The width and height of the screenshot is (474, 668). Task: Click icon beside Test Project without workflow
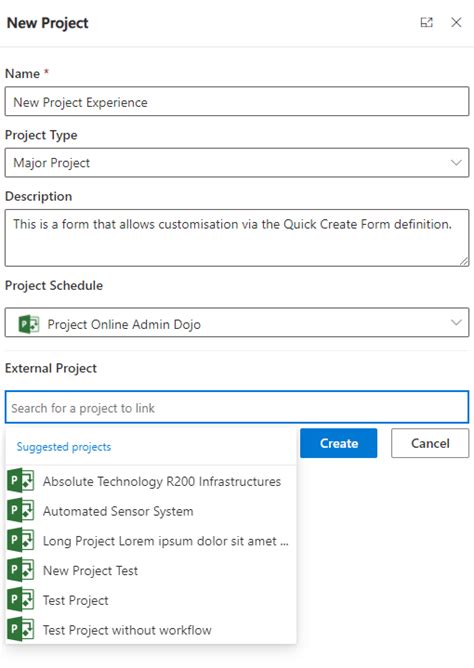tap(20, 630)
